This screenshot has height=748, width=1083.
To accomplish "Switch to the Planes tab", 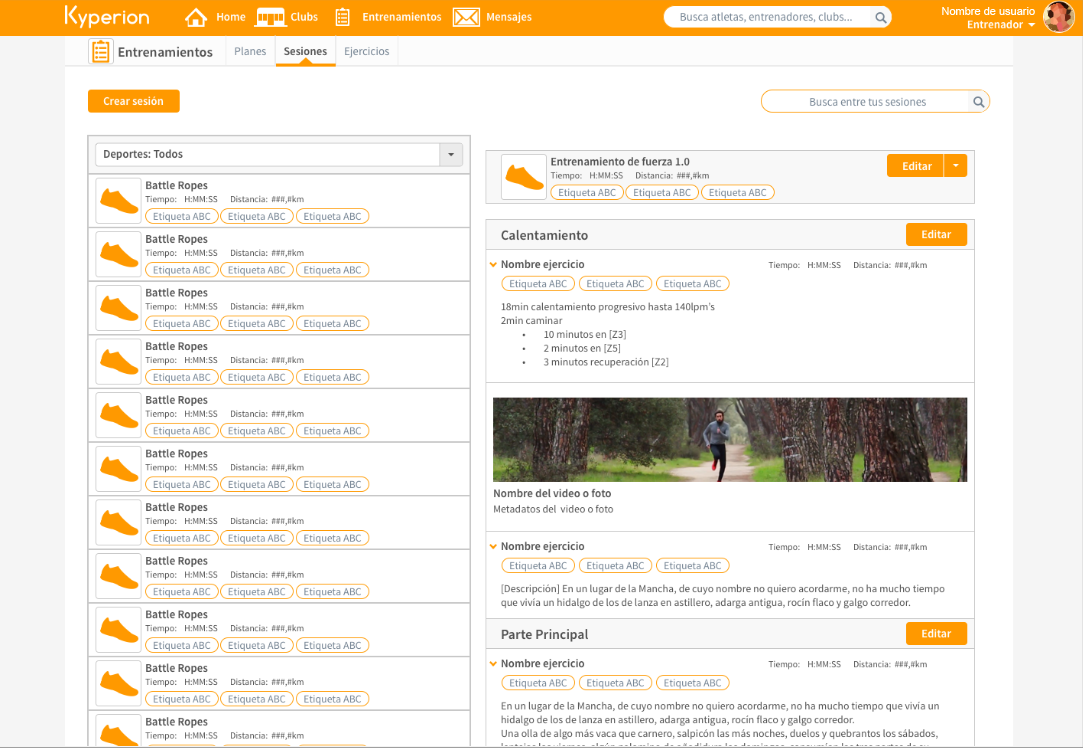I will tap(250, 51).
